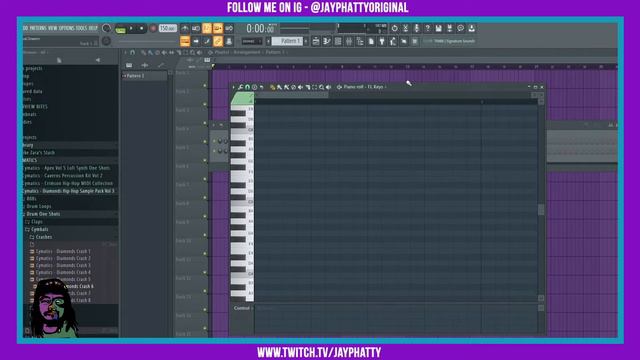This screenshot has height=360, width=640.
Task: Select the magnet snap icon in Playlist toolbar
Action: click(132, 53)
